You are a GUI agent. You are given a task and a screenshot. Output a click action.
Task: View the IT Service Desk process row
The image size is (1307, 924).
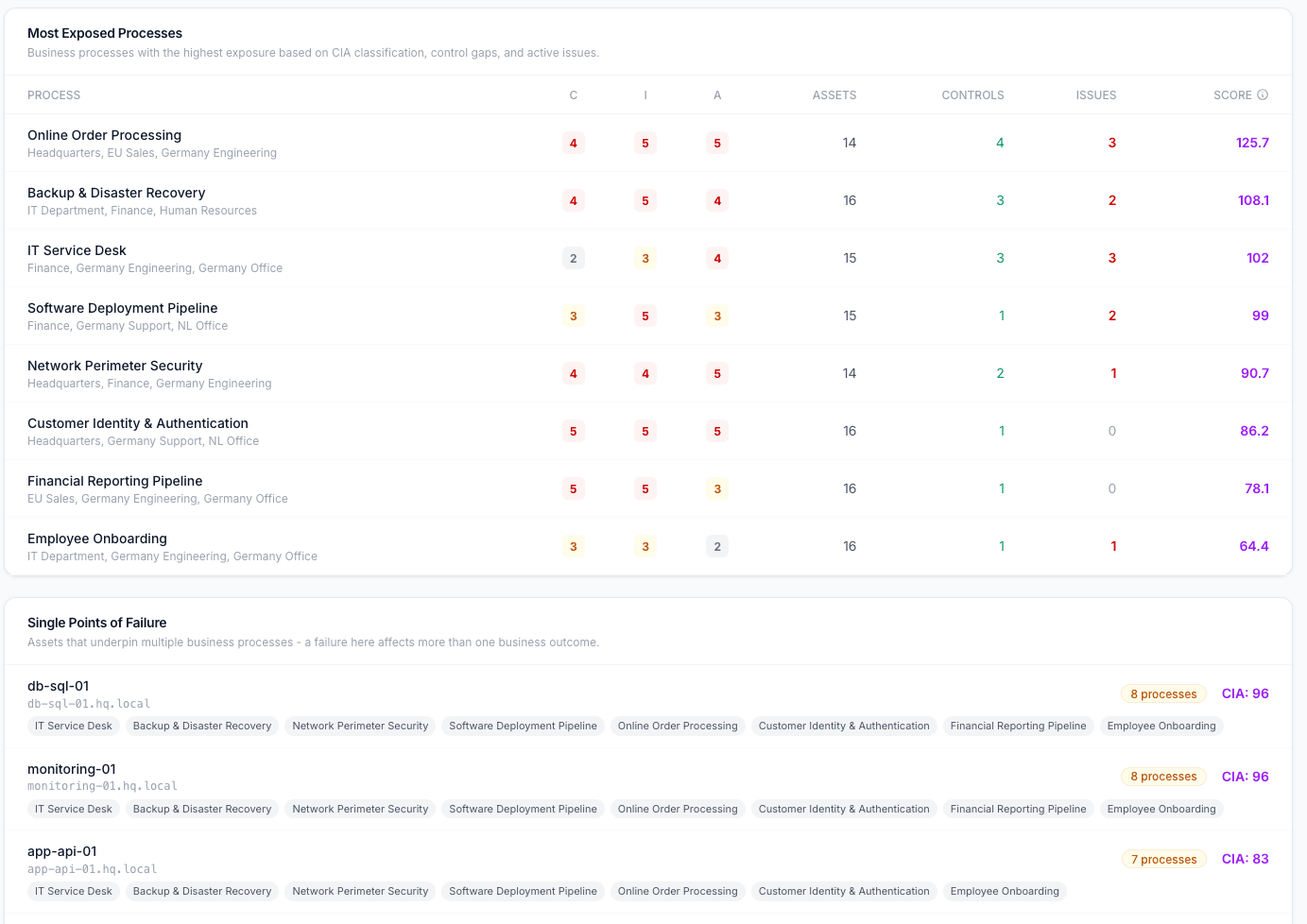(x=77, y=250)
